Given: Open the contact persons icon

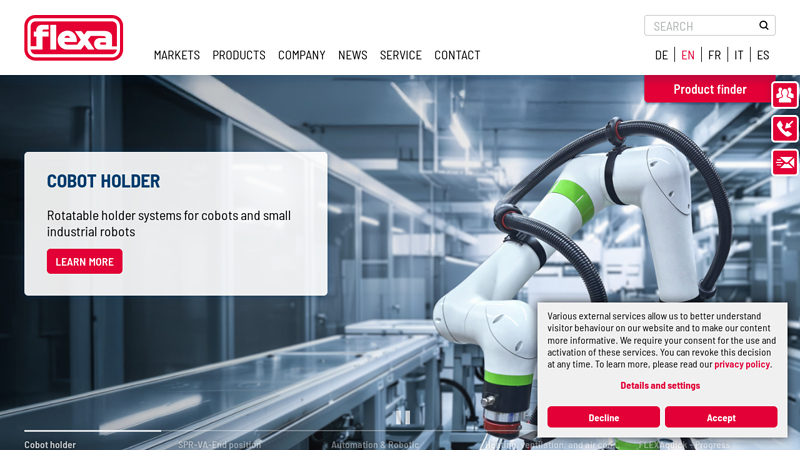Looking at the screenshot, I should [x=785, y=94].
